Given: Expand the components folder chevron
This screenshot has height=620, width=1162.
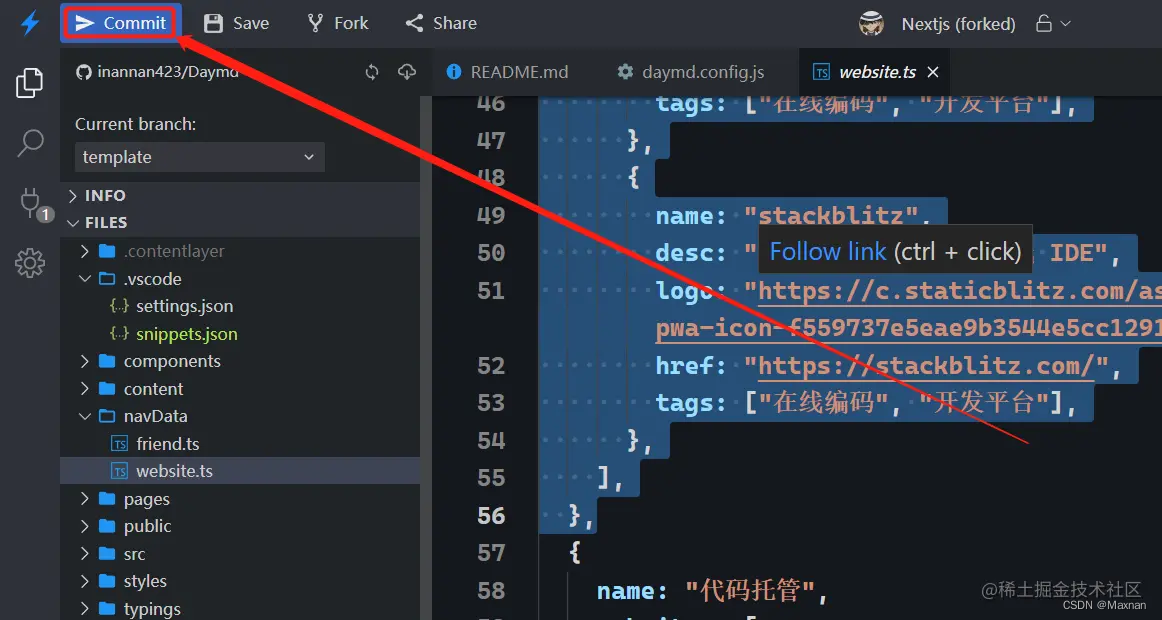Looking at the screenshot, I should 84,361.
